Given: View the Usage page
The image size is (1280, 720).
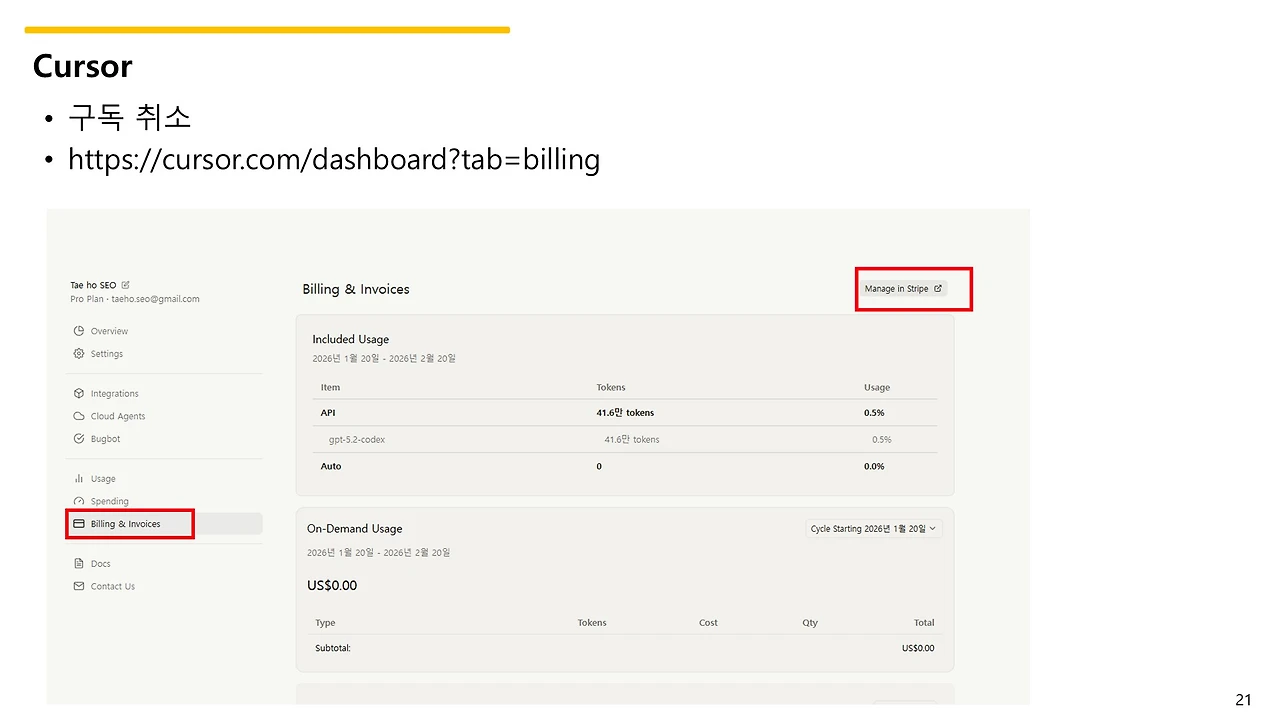Looking at the screenshot, I should [103, 479].
